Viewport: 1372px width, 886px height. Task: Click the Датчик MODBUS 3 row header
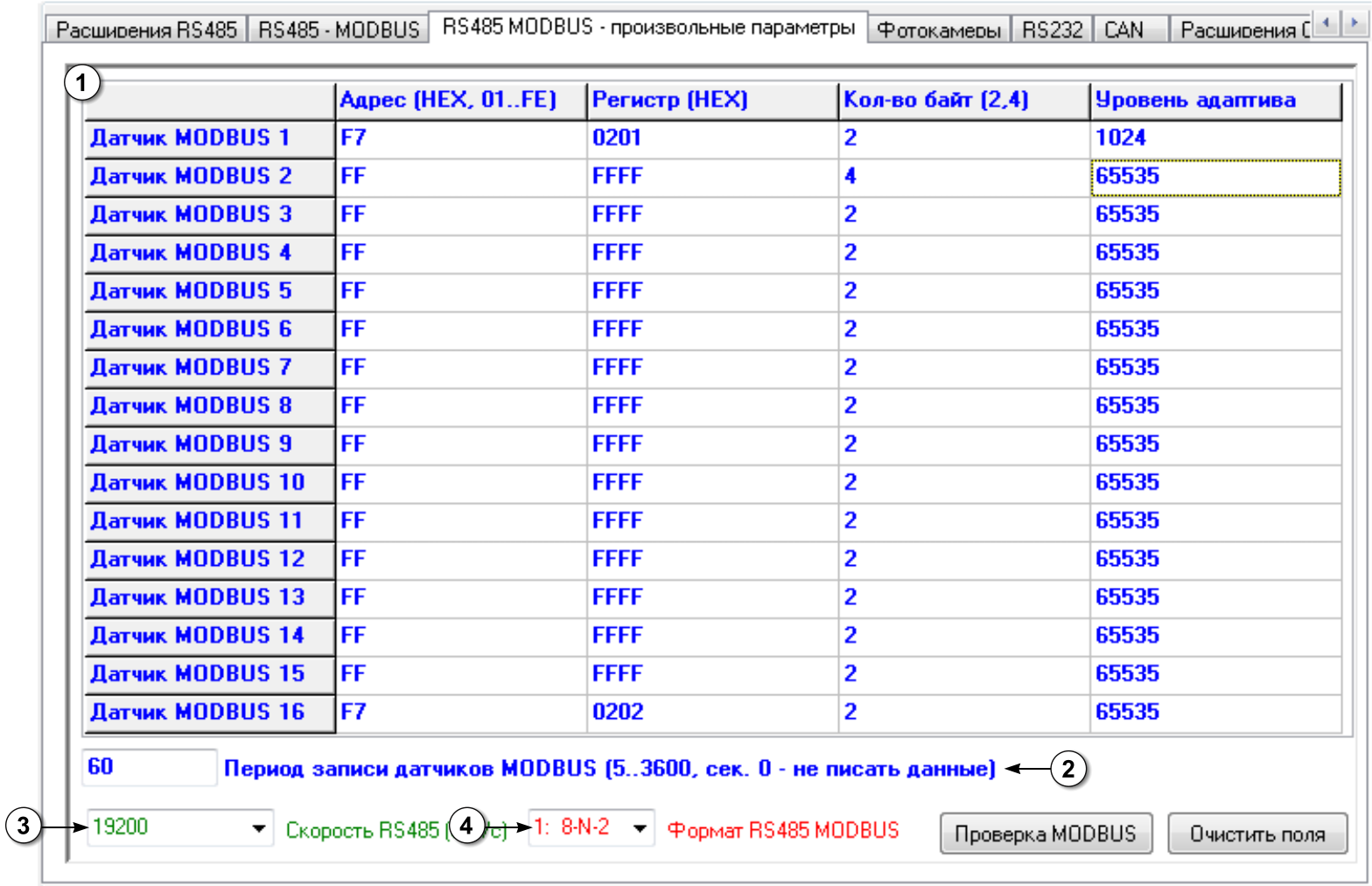(x=210, y=215)
